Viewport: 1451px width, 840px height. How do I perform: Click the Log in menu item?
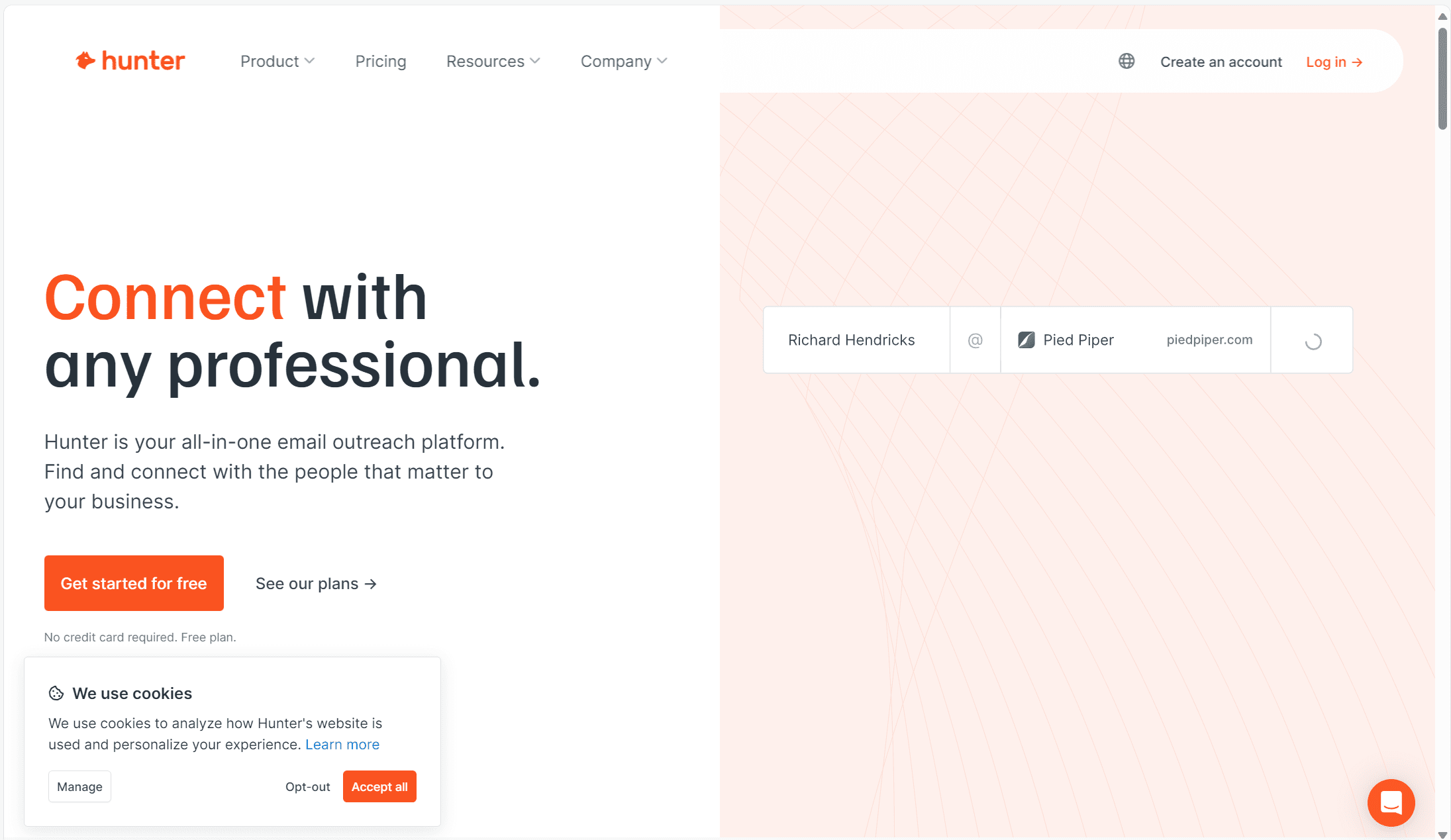tap(1335, 62)
